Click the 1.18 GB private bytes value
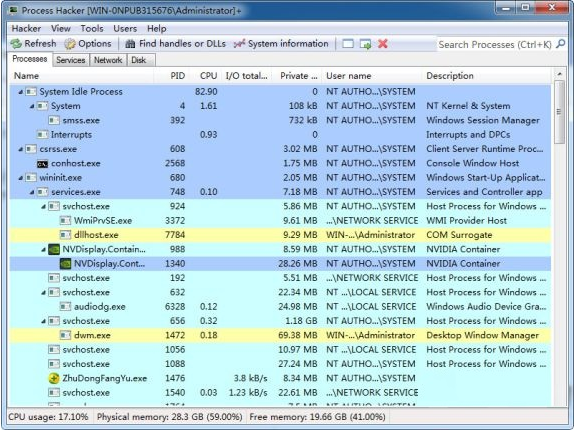The height and width of the screenshot is (431, 574). 301,321
